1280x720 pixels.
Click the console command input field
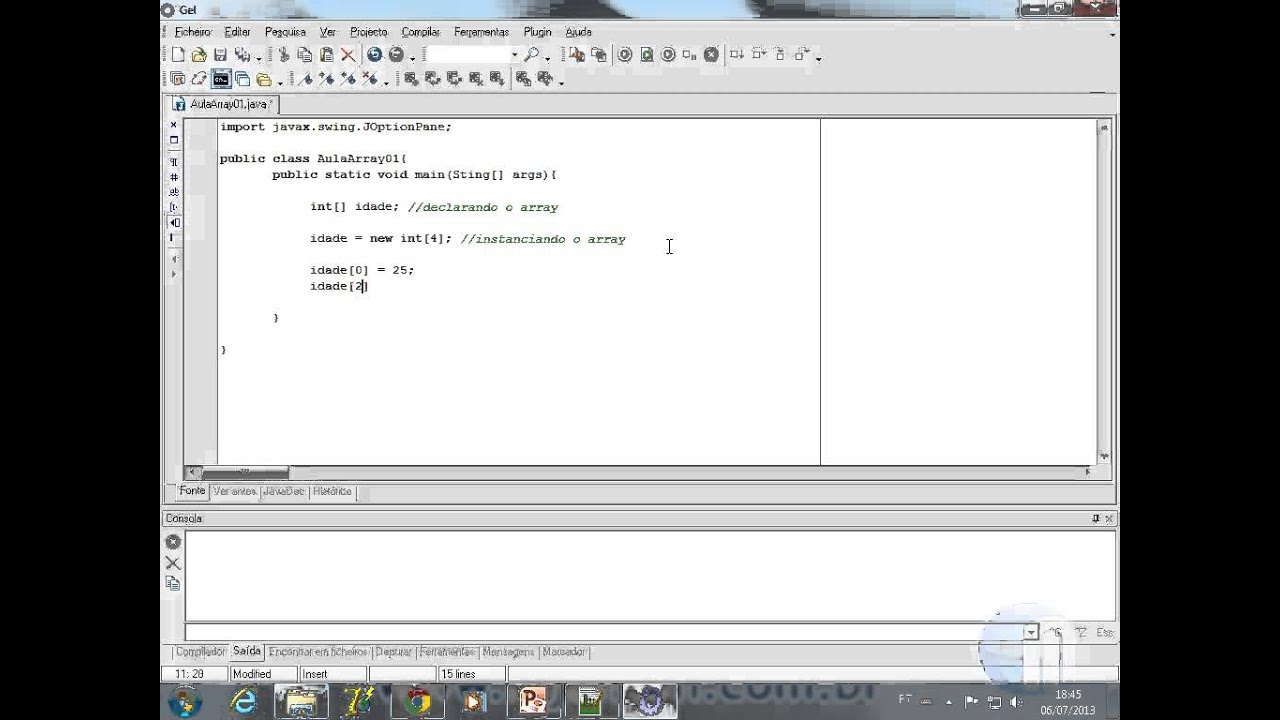coord(603,632)
